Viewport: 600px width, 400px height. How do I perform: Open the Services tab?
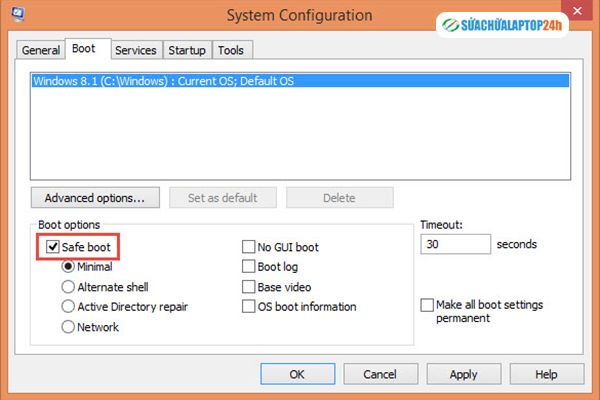[136, 50]
